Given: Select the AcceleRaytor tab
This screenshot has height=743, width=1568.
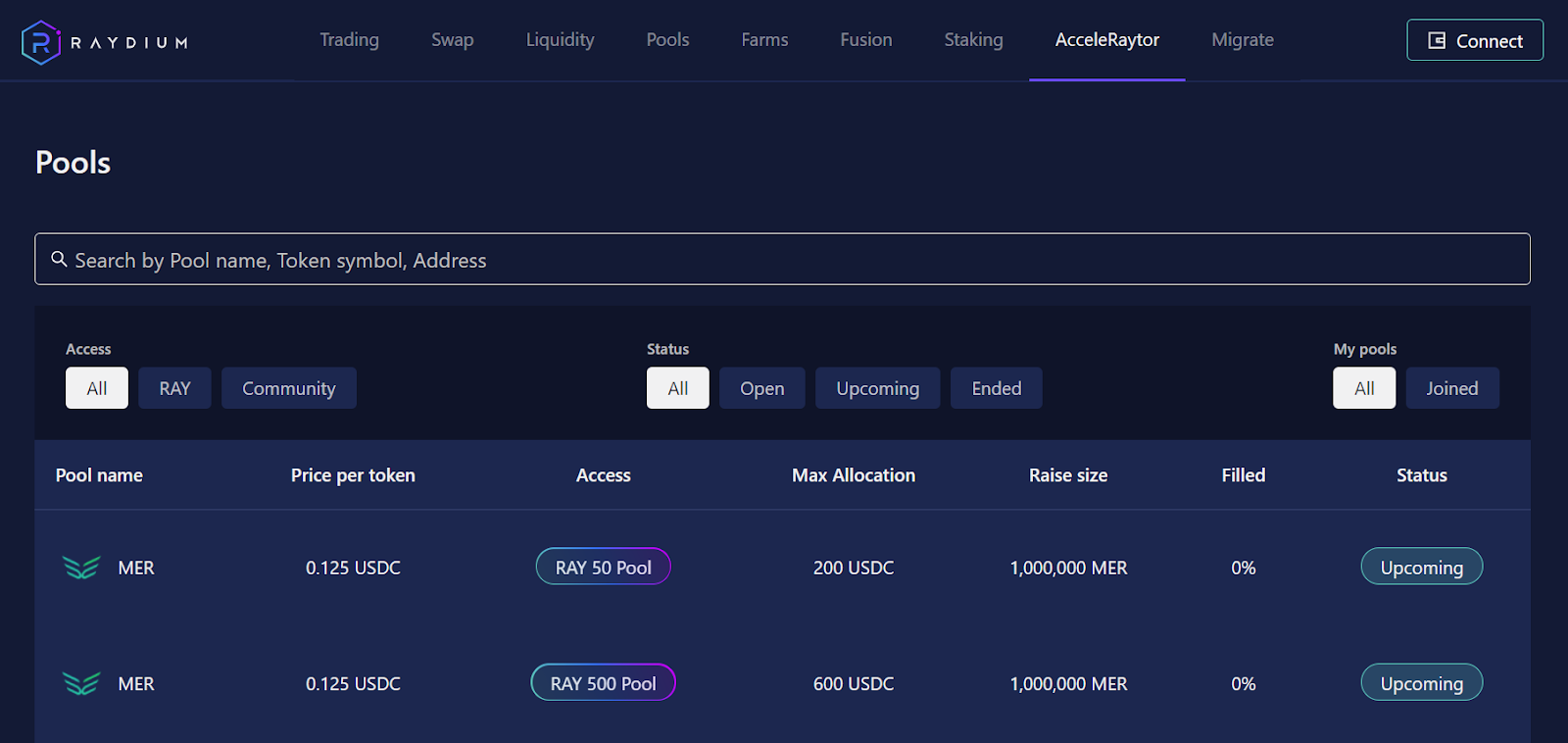Looking at the screenshot, I should coord(1107,40).
